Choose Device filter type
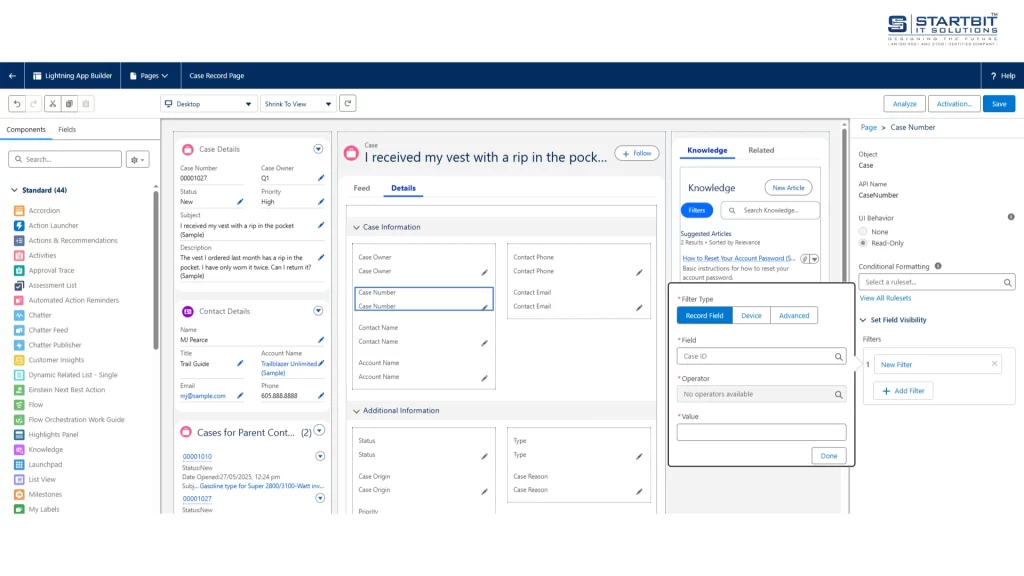The image size is (1024, 576). point(751,315)
